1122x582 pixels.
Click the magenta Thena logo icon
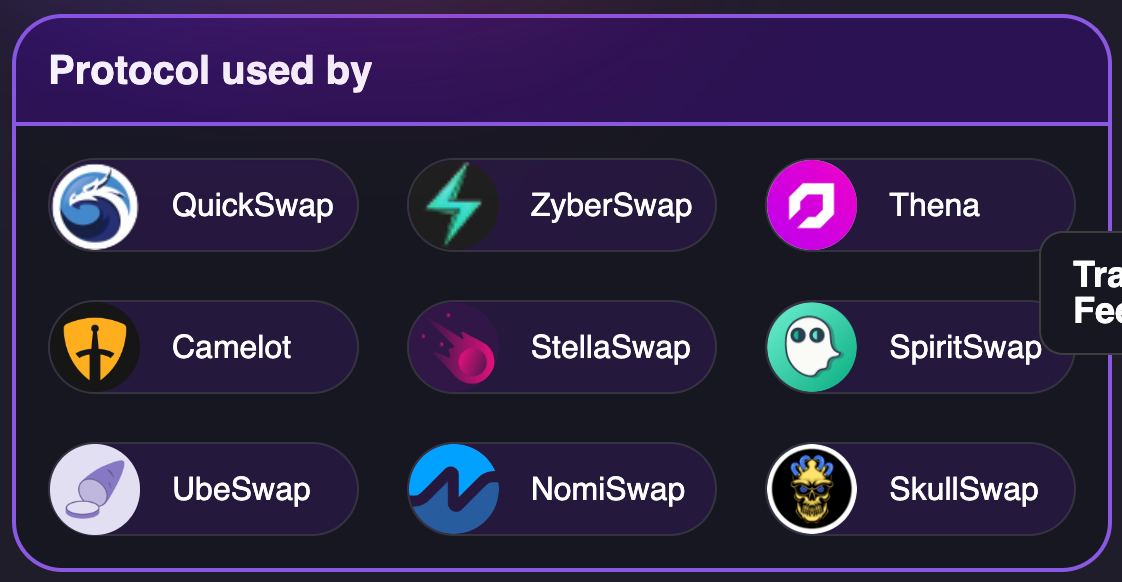811,205
